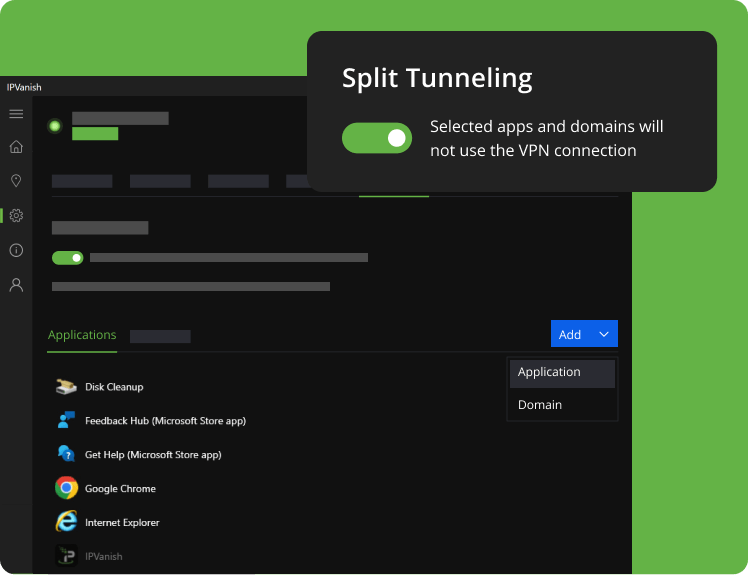Toggle the small green switch in settings
This screenshot has height=575, width=748.
click(x=68, y=258)
